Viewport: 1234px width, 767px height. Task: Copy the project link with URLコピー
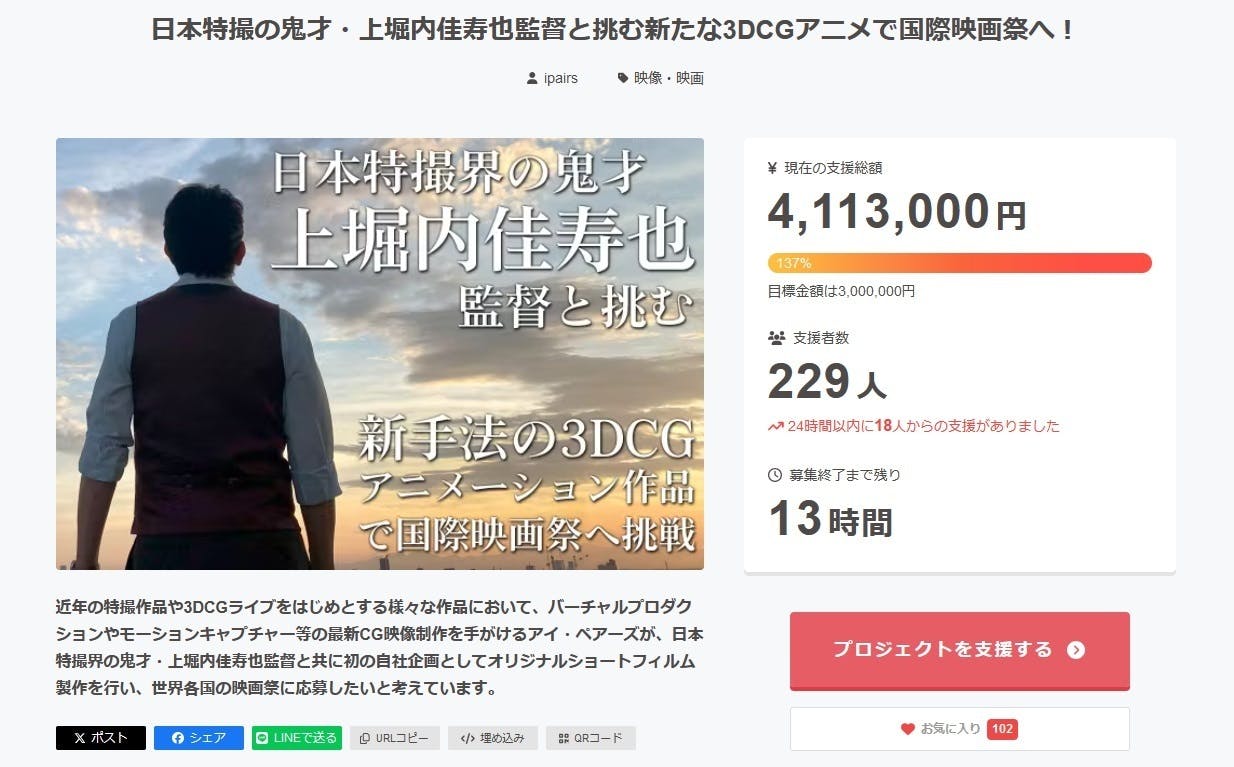tap(394, 738)
